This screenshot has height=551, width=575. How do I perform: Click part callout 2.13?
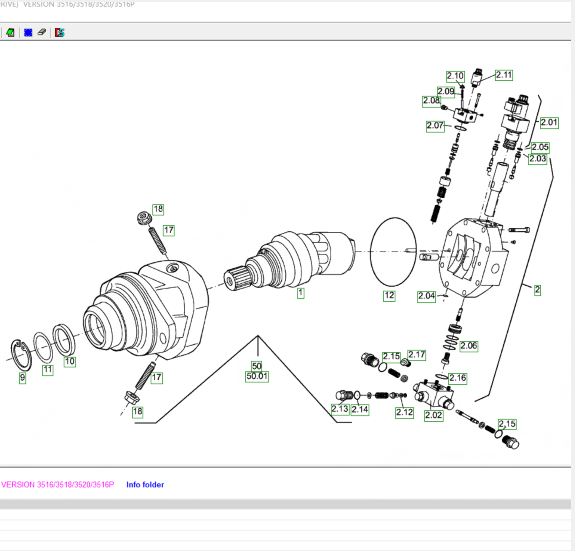pos(340,409)
